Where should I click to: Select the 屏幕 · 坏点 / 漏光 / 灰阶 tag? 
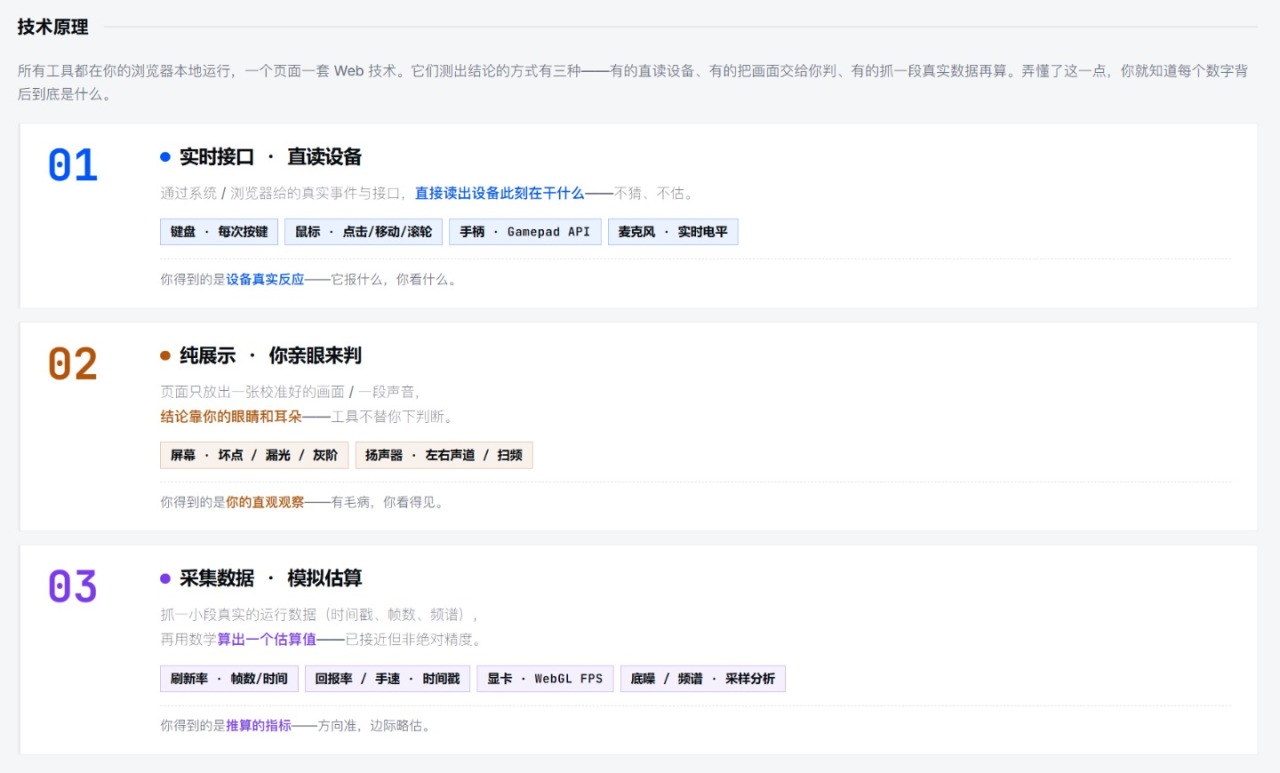[254, 455]
